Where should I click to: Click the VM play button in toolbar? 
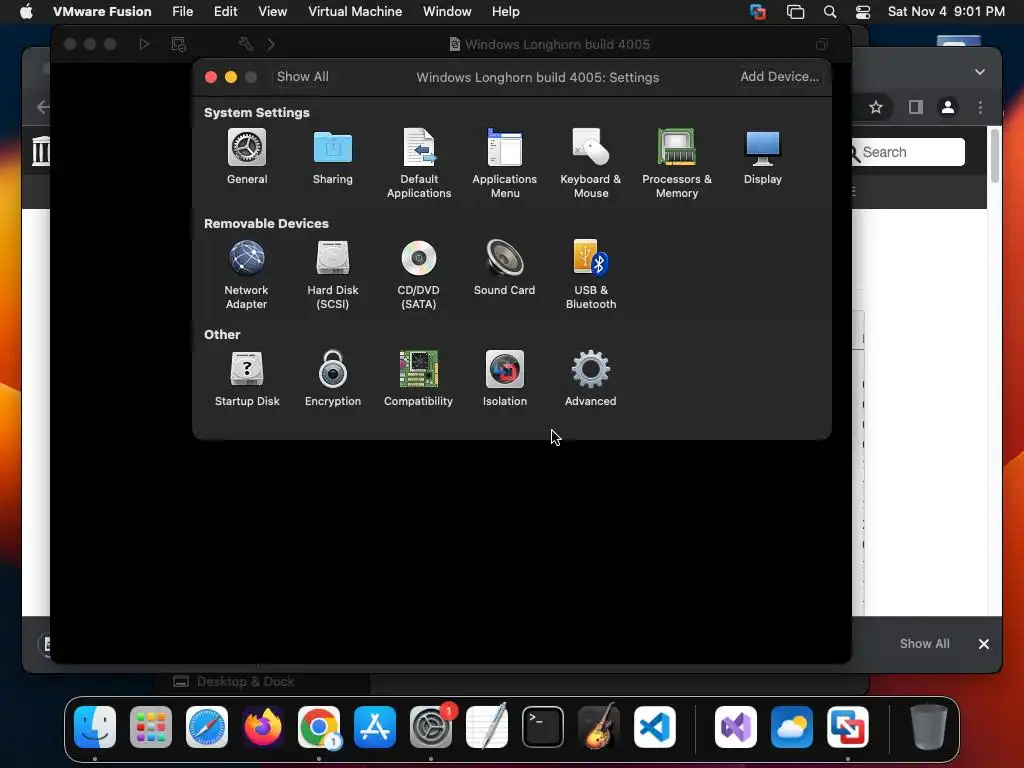[x=144, y=44]
